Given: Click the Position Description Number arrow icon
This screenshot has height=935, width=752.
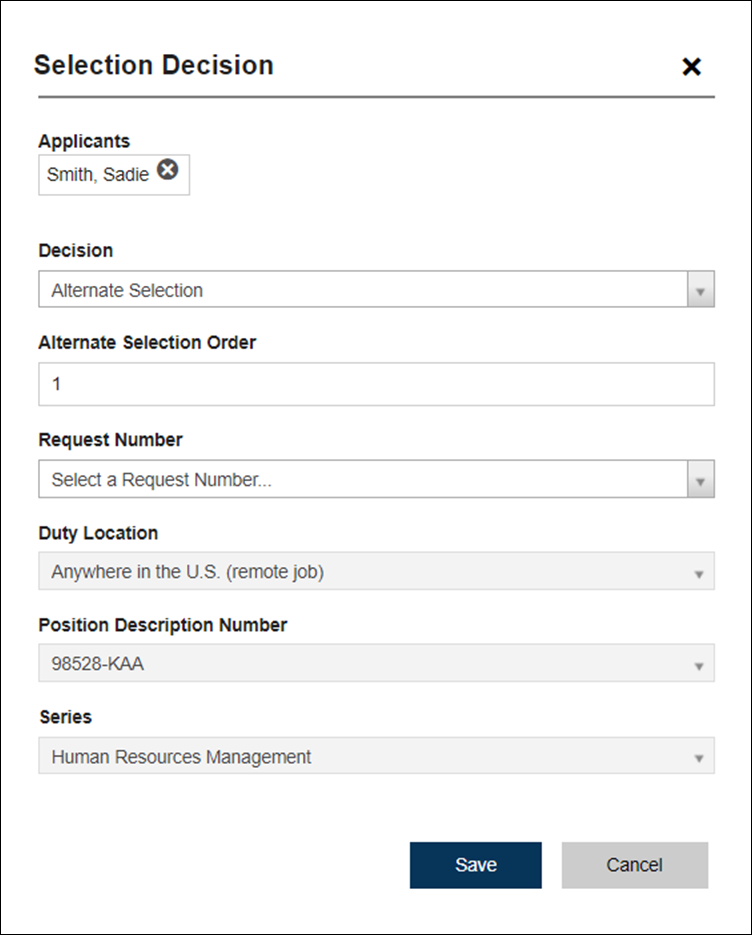Looking at the screenshot, I should [700, 663].
